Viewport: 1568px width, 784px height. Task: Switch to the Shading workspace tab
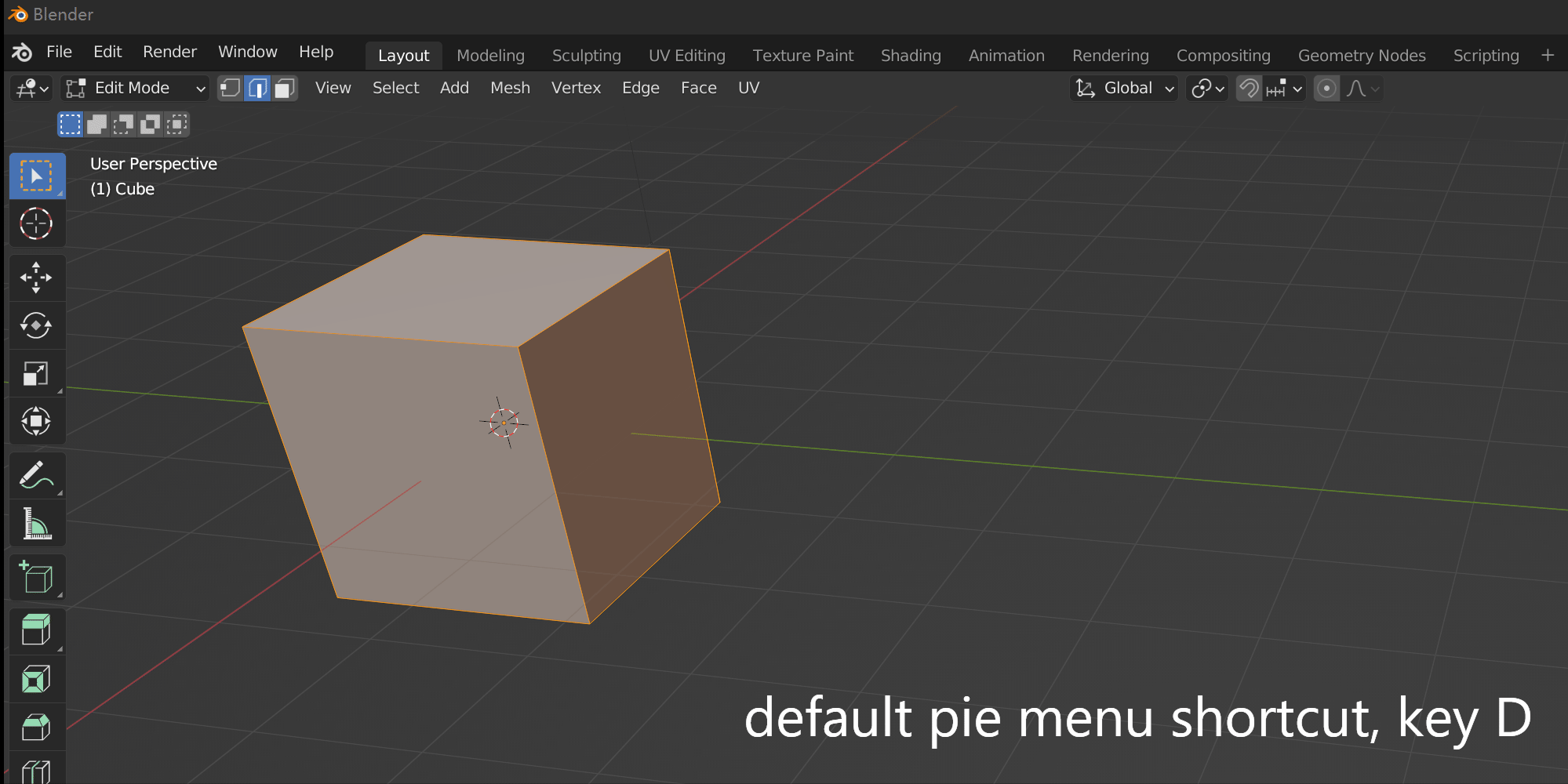point(910,56)
